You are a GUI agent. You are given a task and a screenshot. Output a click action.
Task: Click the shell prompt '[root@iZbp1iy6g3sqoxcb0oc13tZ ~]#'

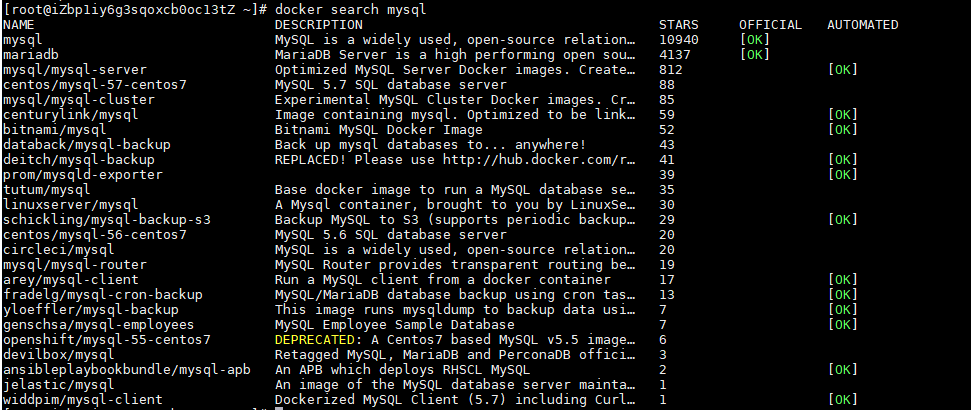[135, 10]
